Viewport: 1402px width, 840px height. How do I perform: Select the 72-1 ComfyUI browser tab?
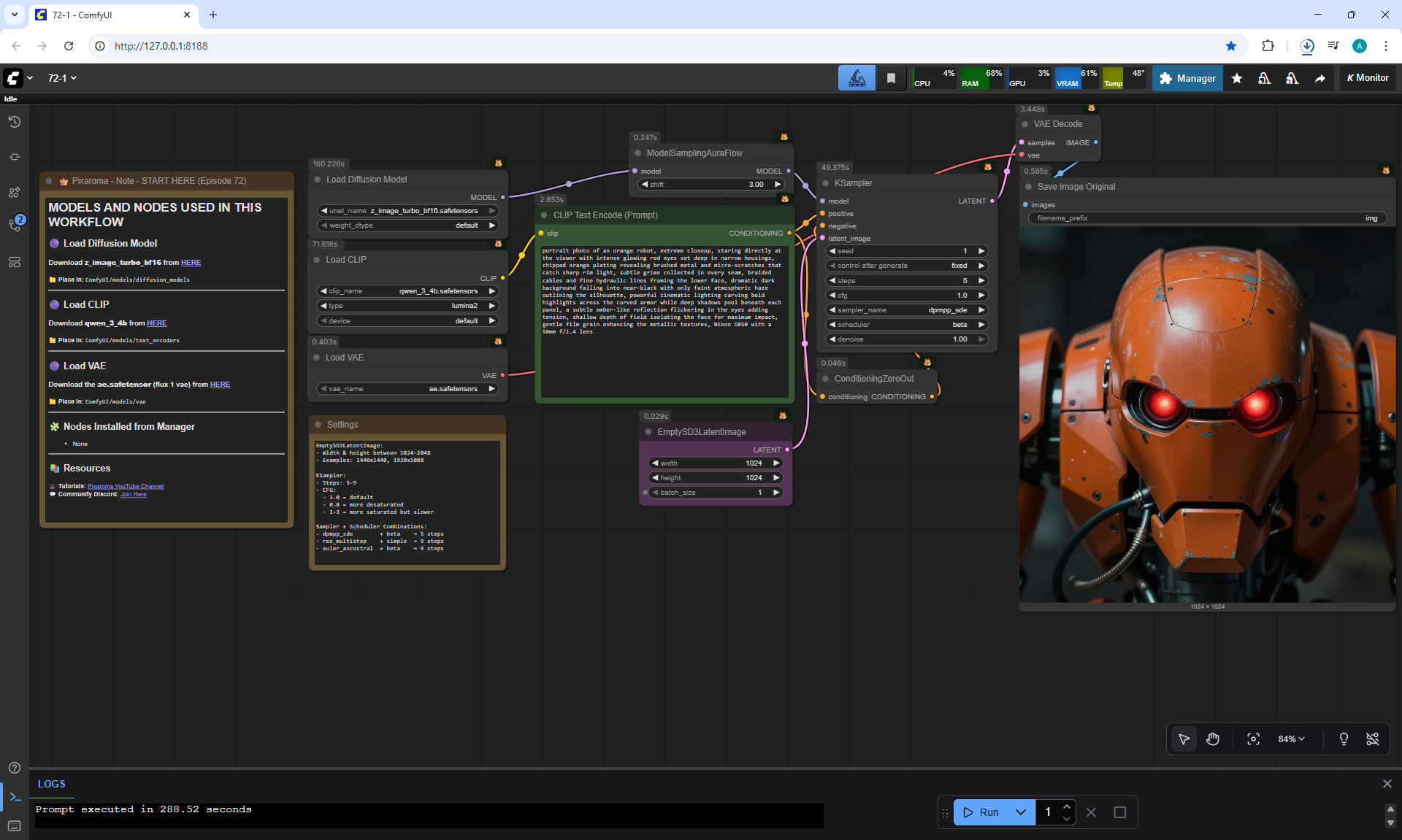110,15
